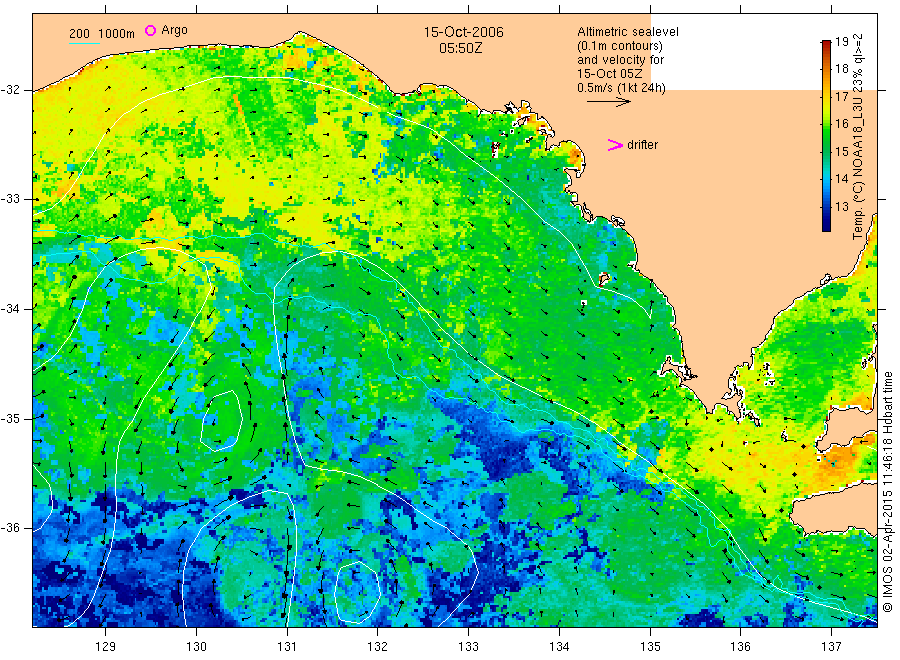
Task: Click the 'Altimetric sealevel' caption
Action: (627, 32)
